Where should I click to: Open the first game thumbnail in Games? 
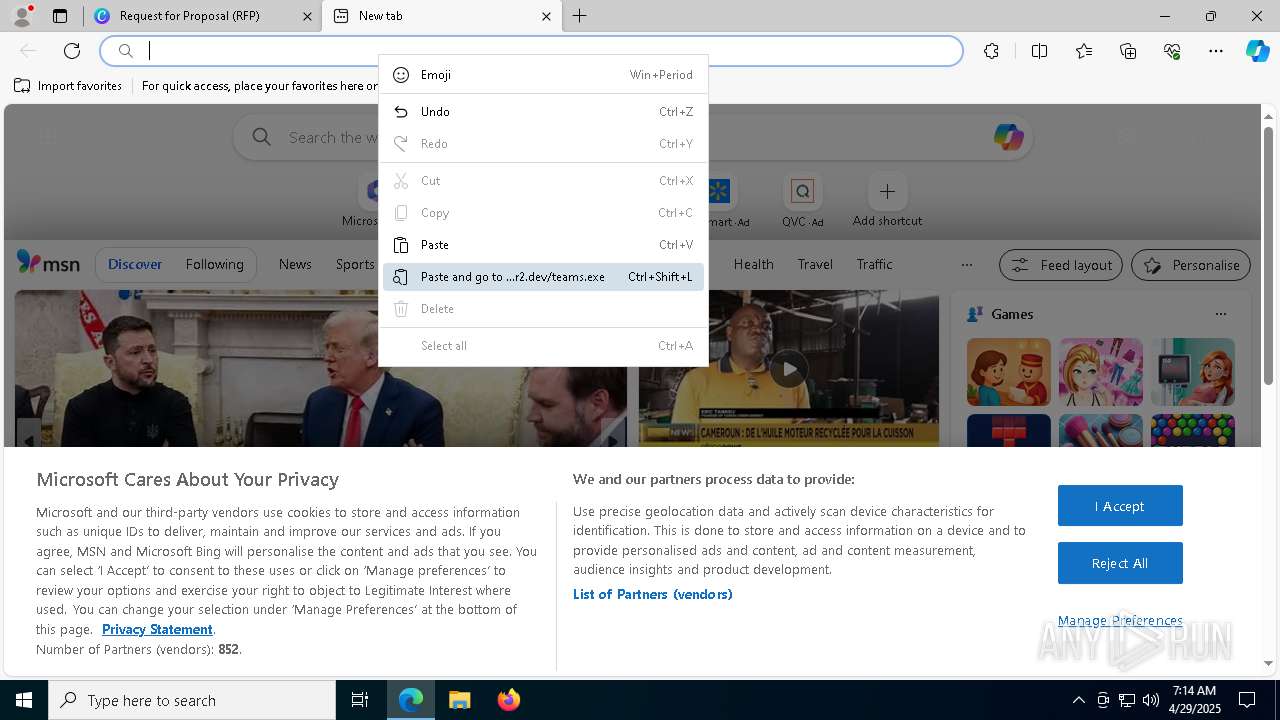(x=1008, y=372)
